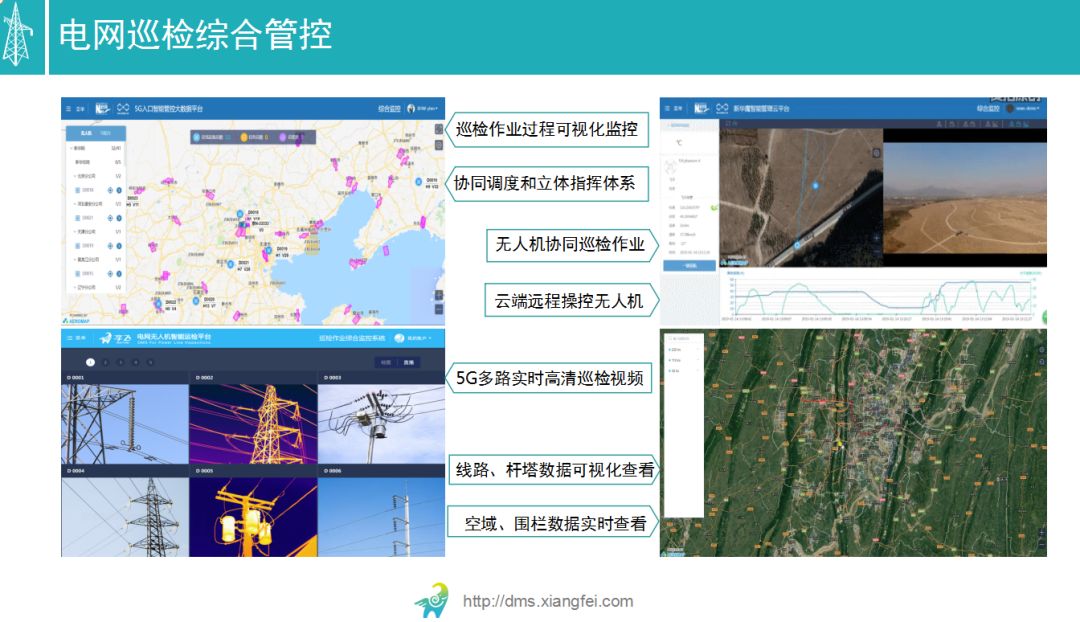Open the hamburger menu on 5G大数据平台
The image size is (1080, 622).
[67, 106]
